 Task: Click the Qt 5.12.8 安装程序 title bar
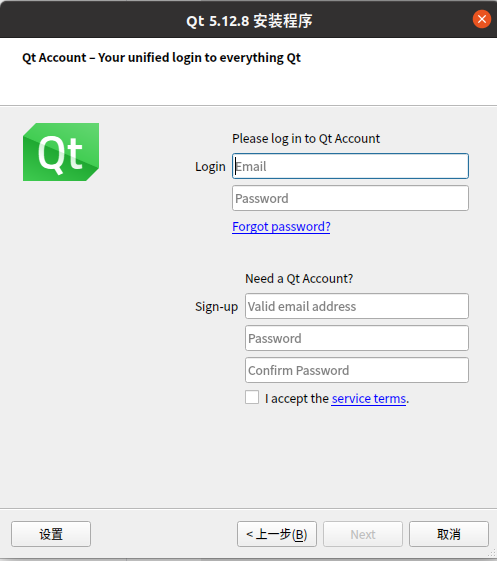(249, 20)
